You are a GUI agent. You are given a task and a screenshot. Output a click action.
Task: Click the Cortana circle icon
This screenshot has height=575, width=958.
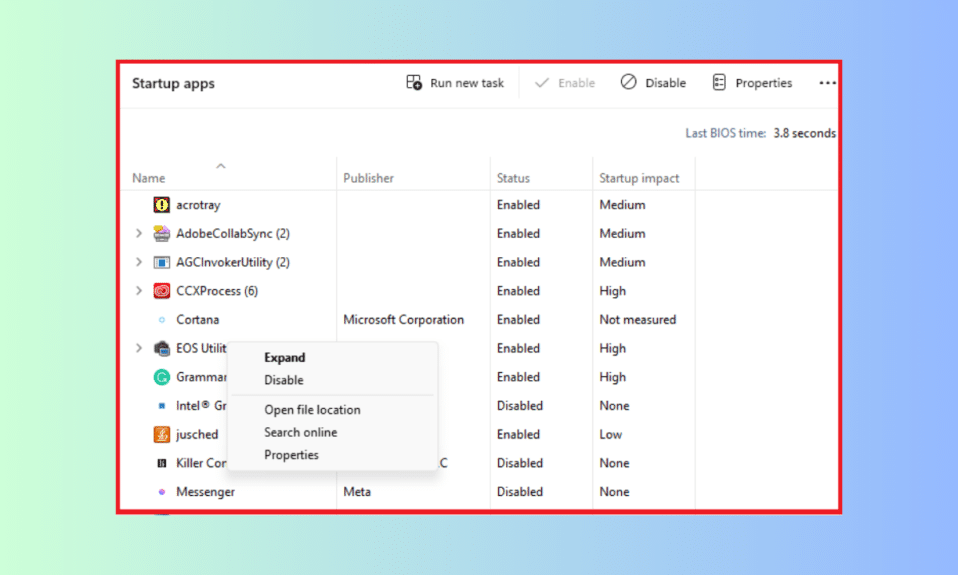pos(161,320)
